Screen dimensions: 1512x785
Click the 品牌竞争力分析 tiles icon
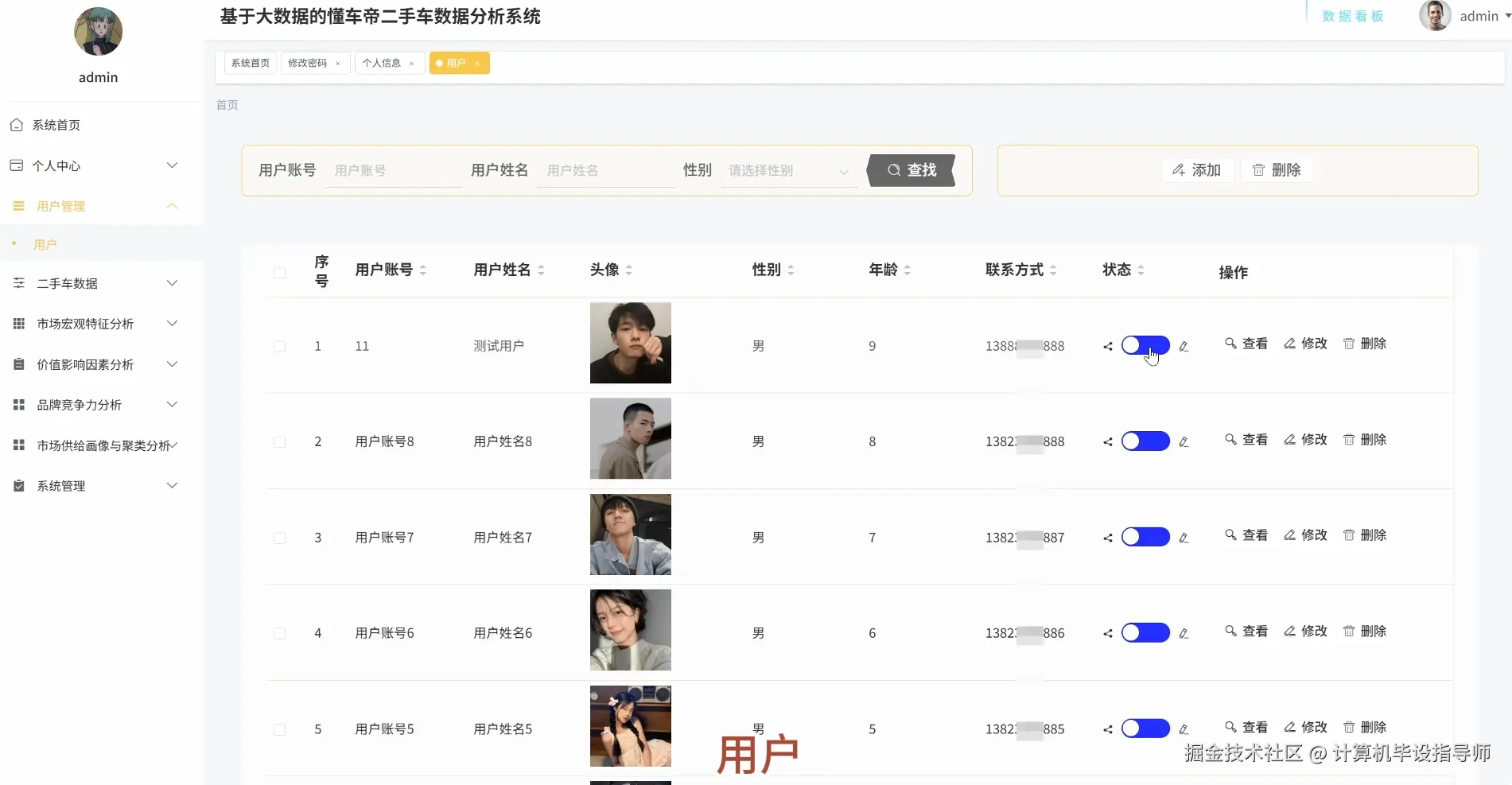pos(19,405)
